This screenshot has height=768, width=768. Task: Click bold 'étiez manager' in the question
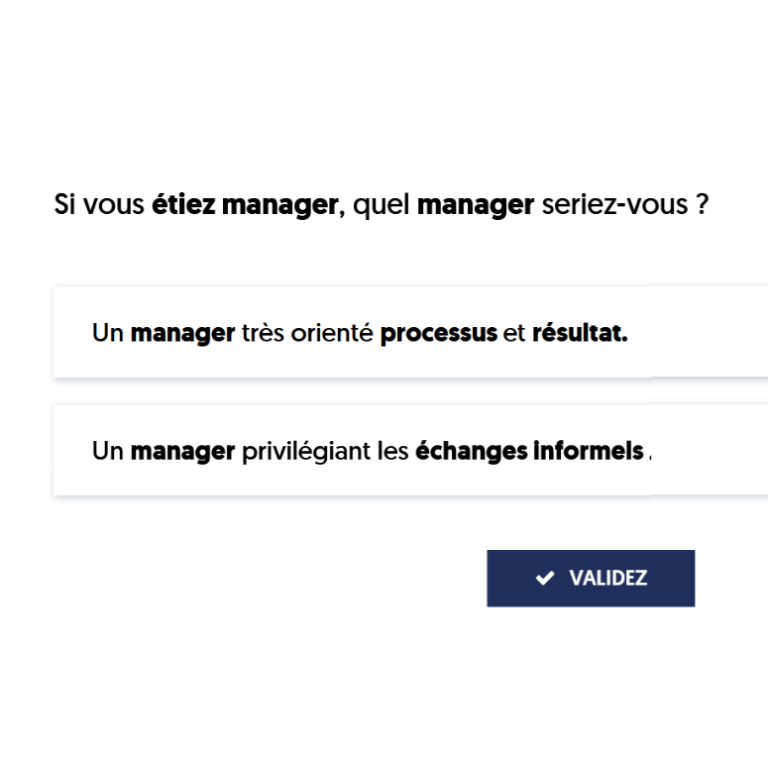(x=244, y=205)
